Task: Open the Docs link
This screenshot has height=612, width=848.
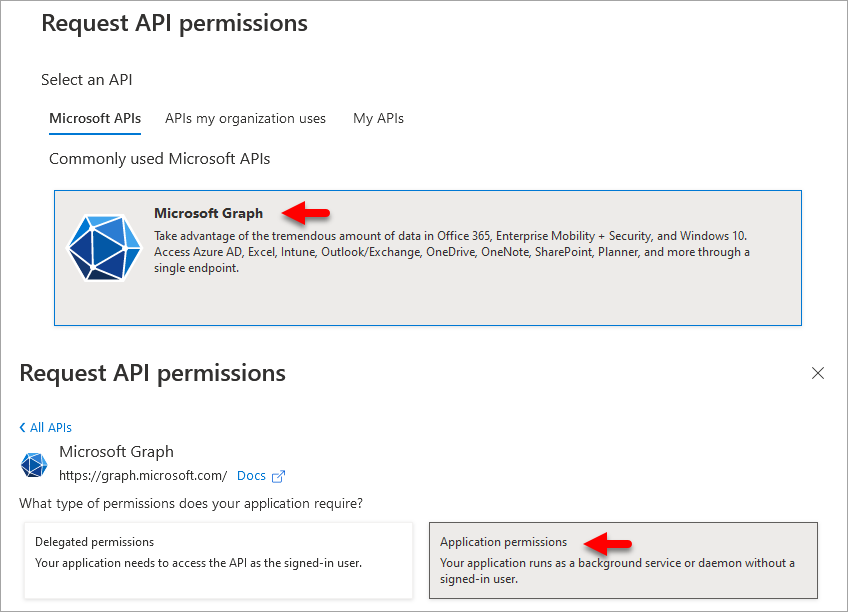Action: click(x=251, y=476)
